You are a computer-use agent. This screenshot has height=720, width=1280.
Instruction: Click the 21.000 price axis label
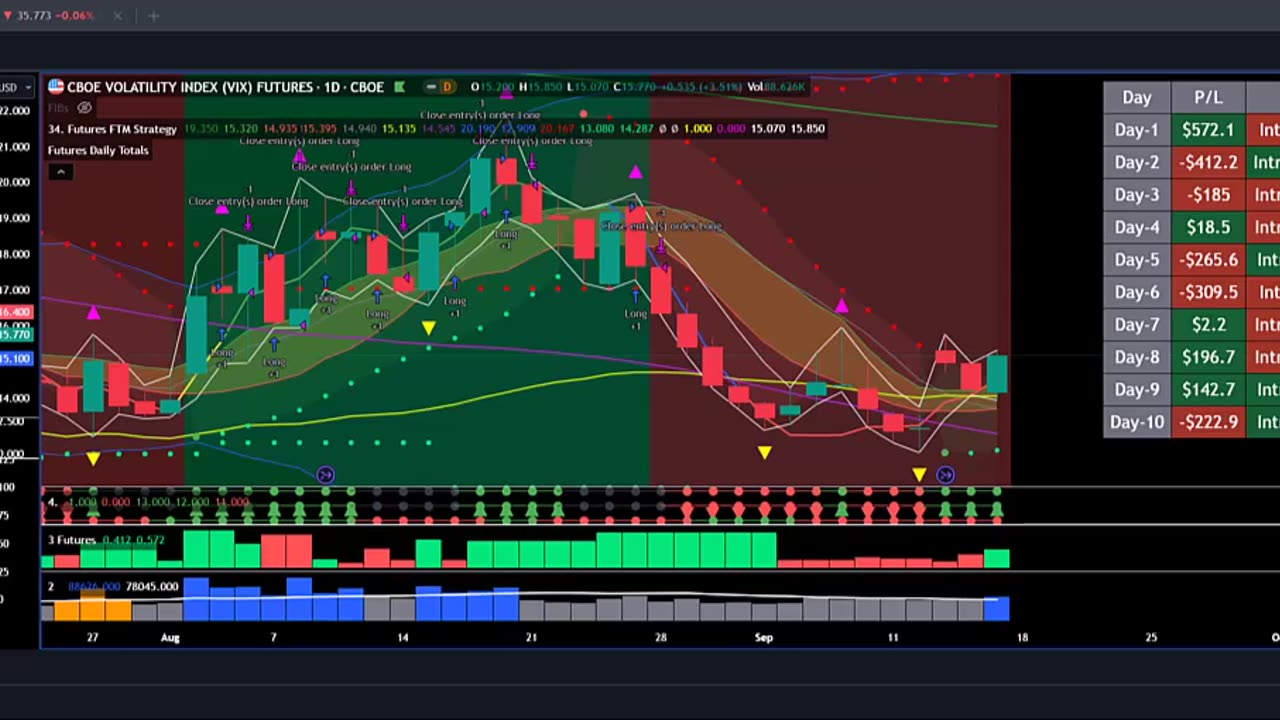15,147
